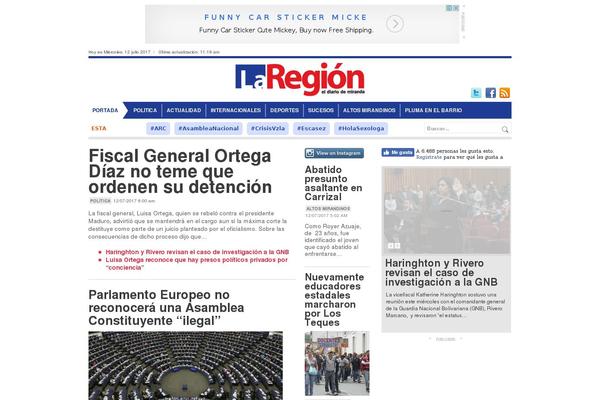
Task: Click the ESTA label left of hashtags
Action: pyautogui.click(x=99, y=129)
